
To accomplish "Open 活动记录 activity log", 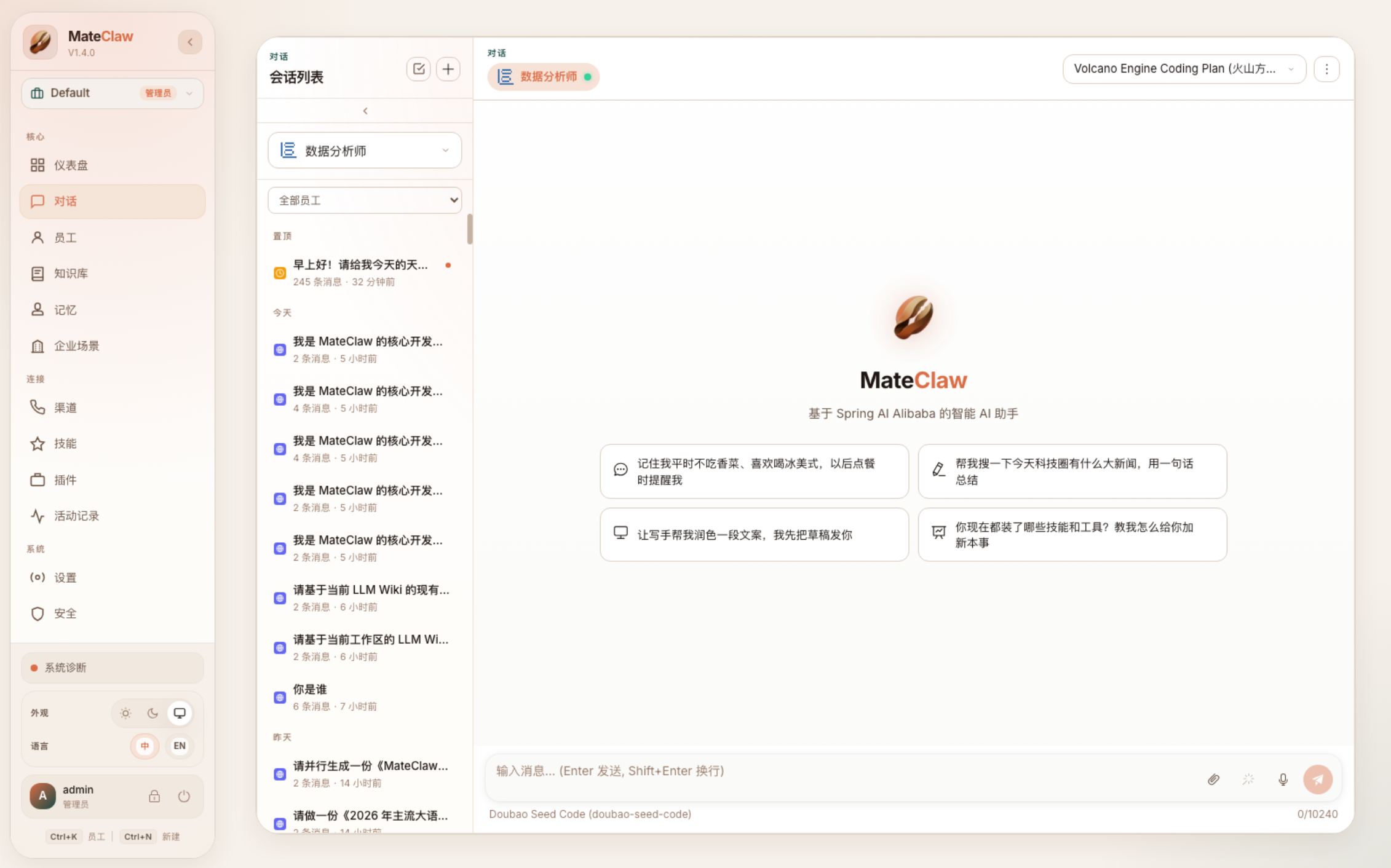I will (113, 516).
